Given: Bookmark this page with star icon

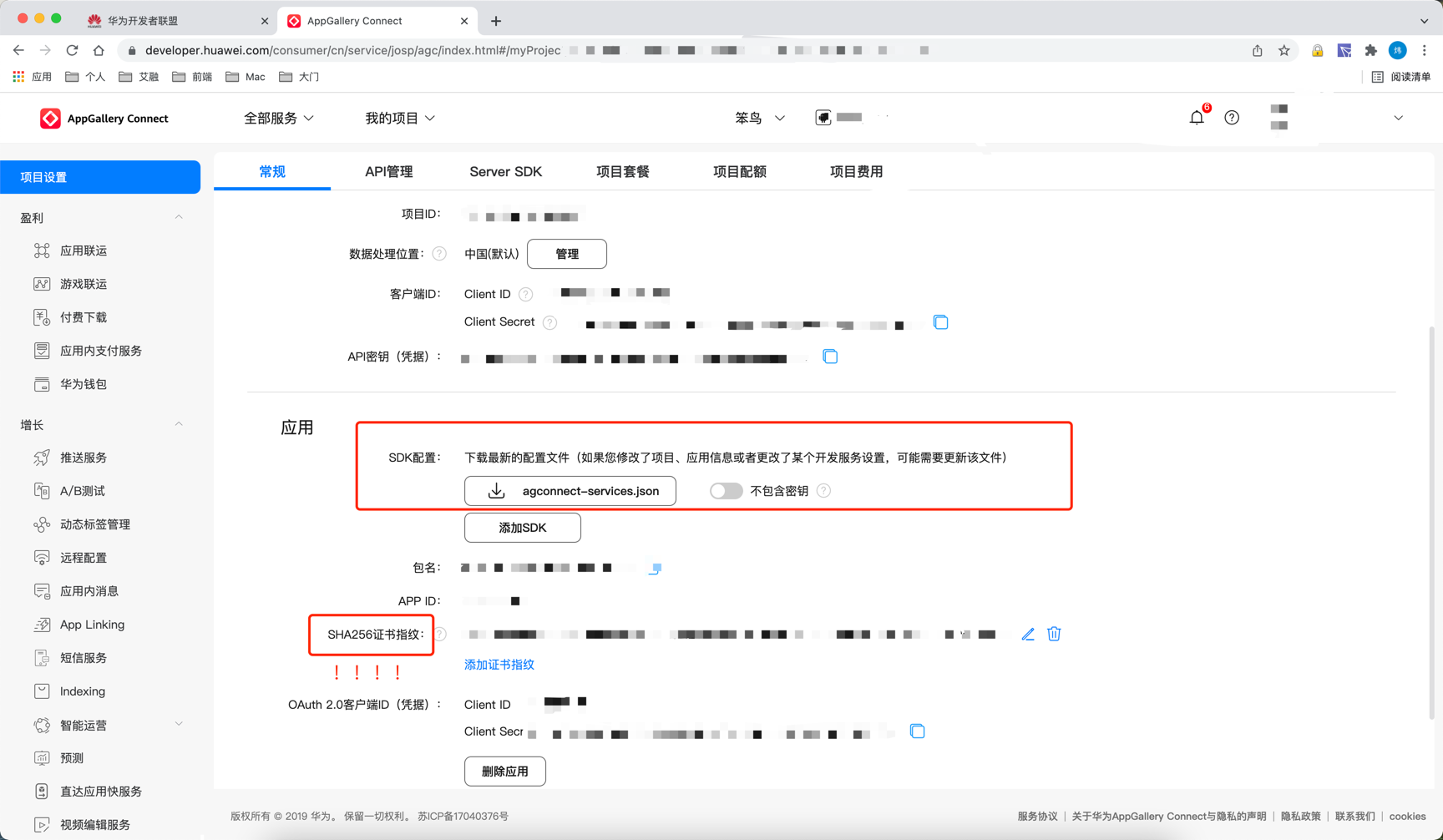Looking at the screenshot, I should (x=1284, y=50).
